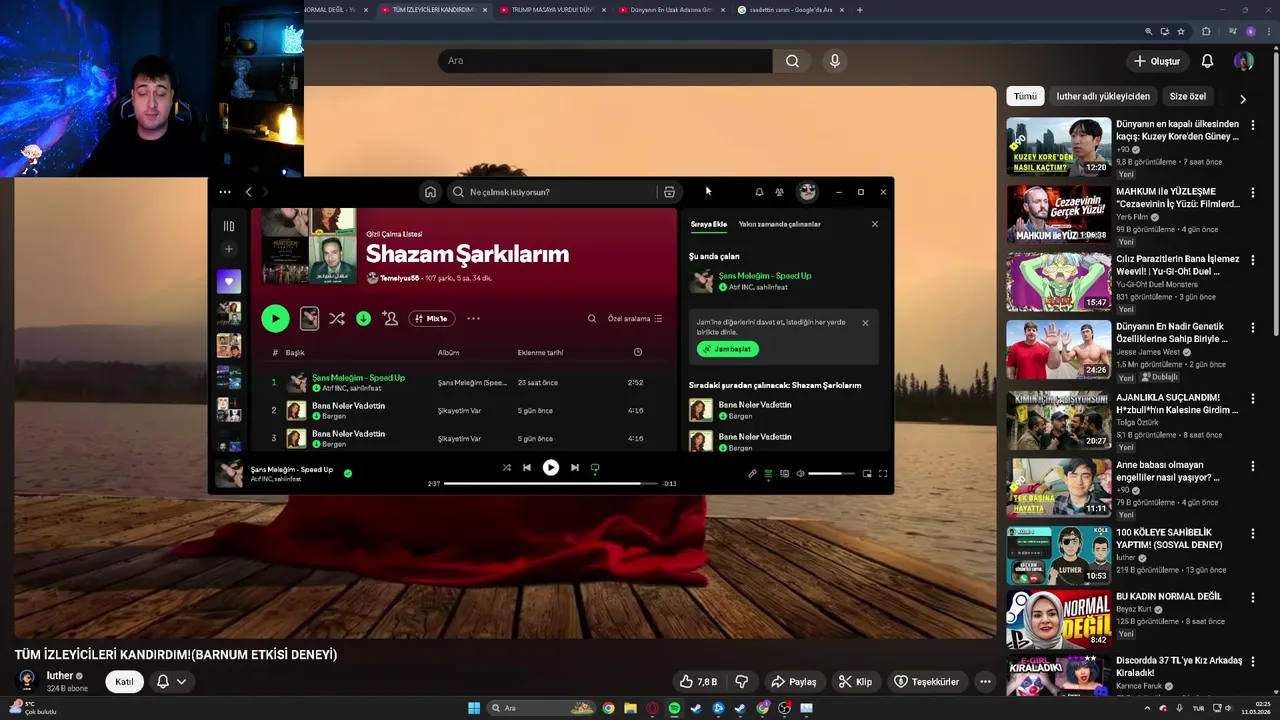Open Liked Songs in Spotify sidebar
This screenshot has height=720, width=1280.
click(x=229, y=281)
